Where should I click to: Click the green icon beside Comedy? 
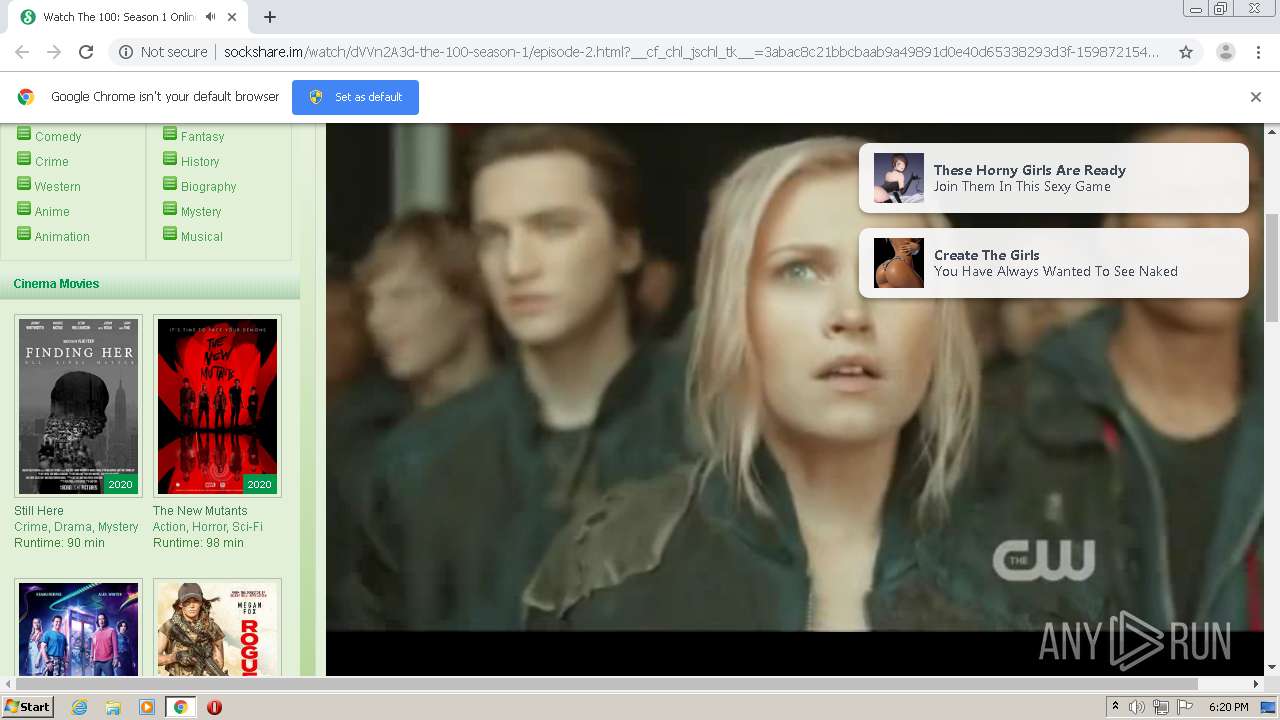pos(24,134)
